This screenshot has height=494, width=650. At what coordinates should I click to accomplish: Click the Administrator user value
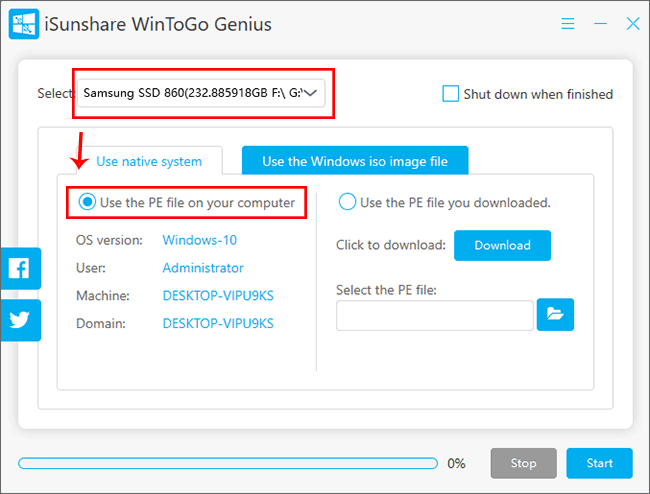tap(203, 268)
